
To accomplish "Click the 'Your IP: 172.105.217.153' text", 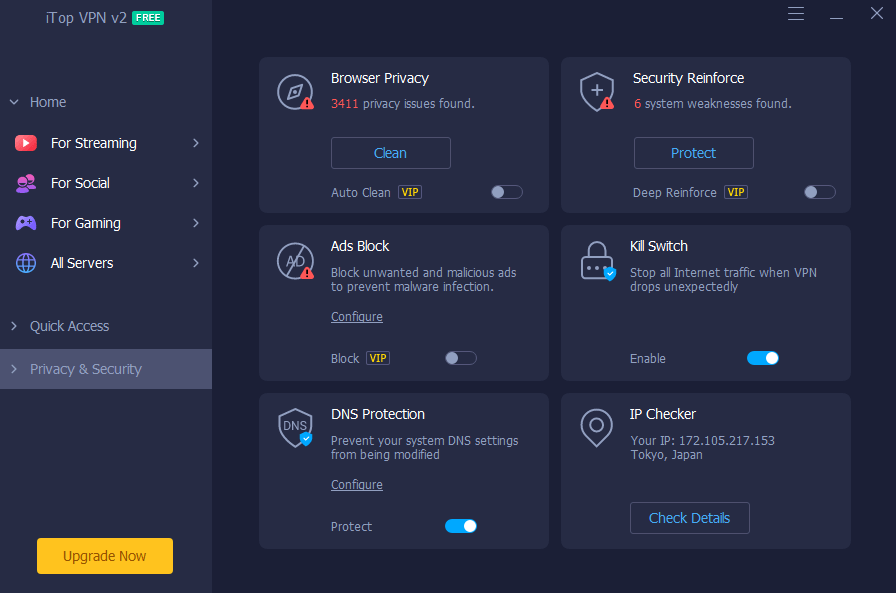I will [x=703, y=440].
